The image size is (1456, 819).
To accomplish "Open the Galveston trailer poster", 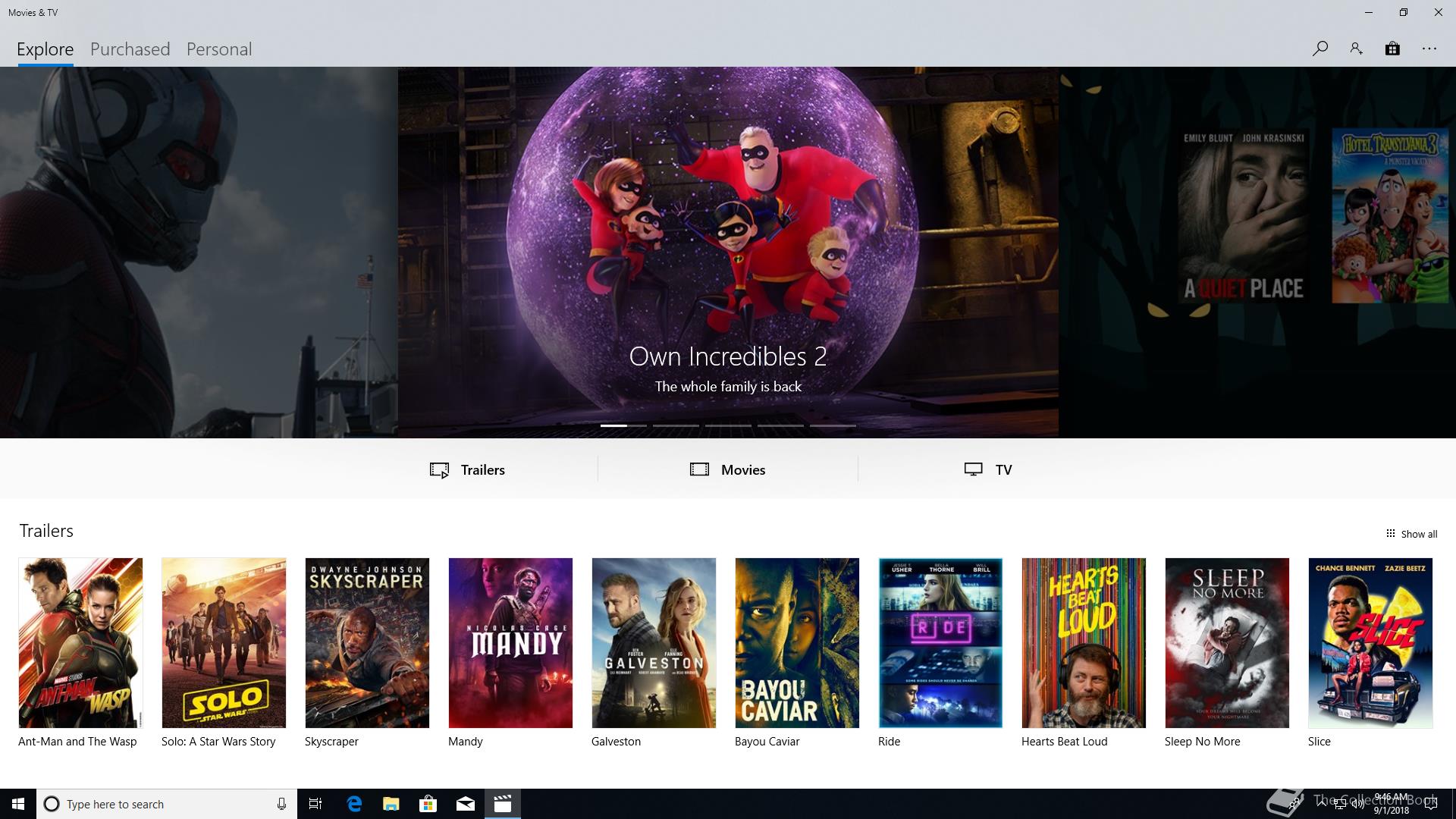I will pos(654,643).
